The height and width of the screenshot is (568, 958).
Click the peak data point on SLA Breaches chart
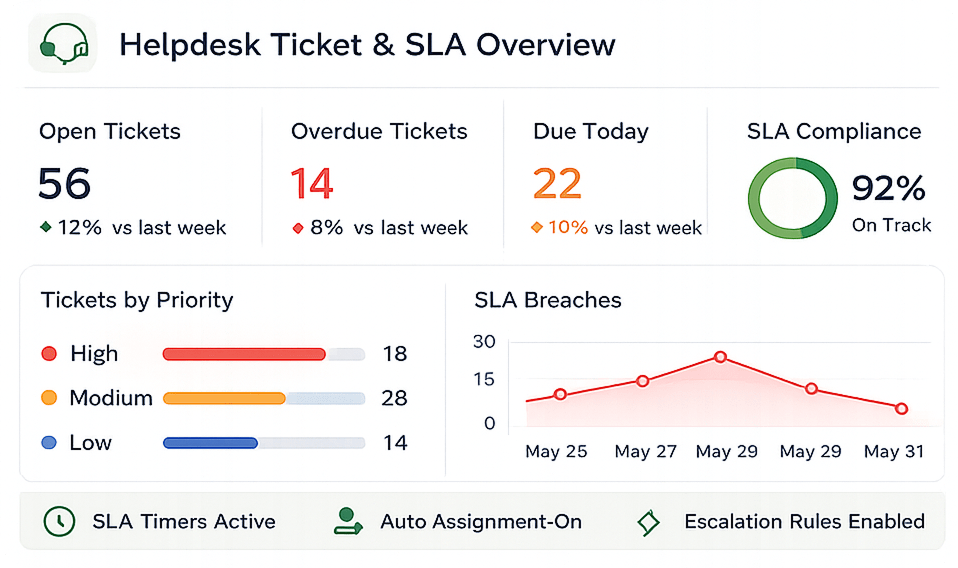tap(720, 357)
